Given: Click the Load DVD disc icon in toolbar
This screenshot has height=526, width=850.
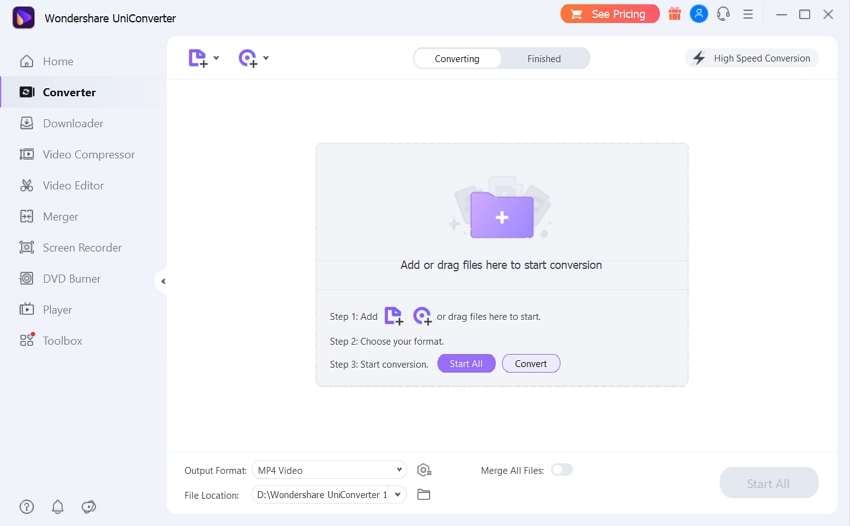Looking at the screenshot, I should [248, 58].
